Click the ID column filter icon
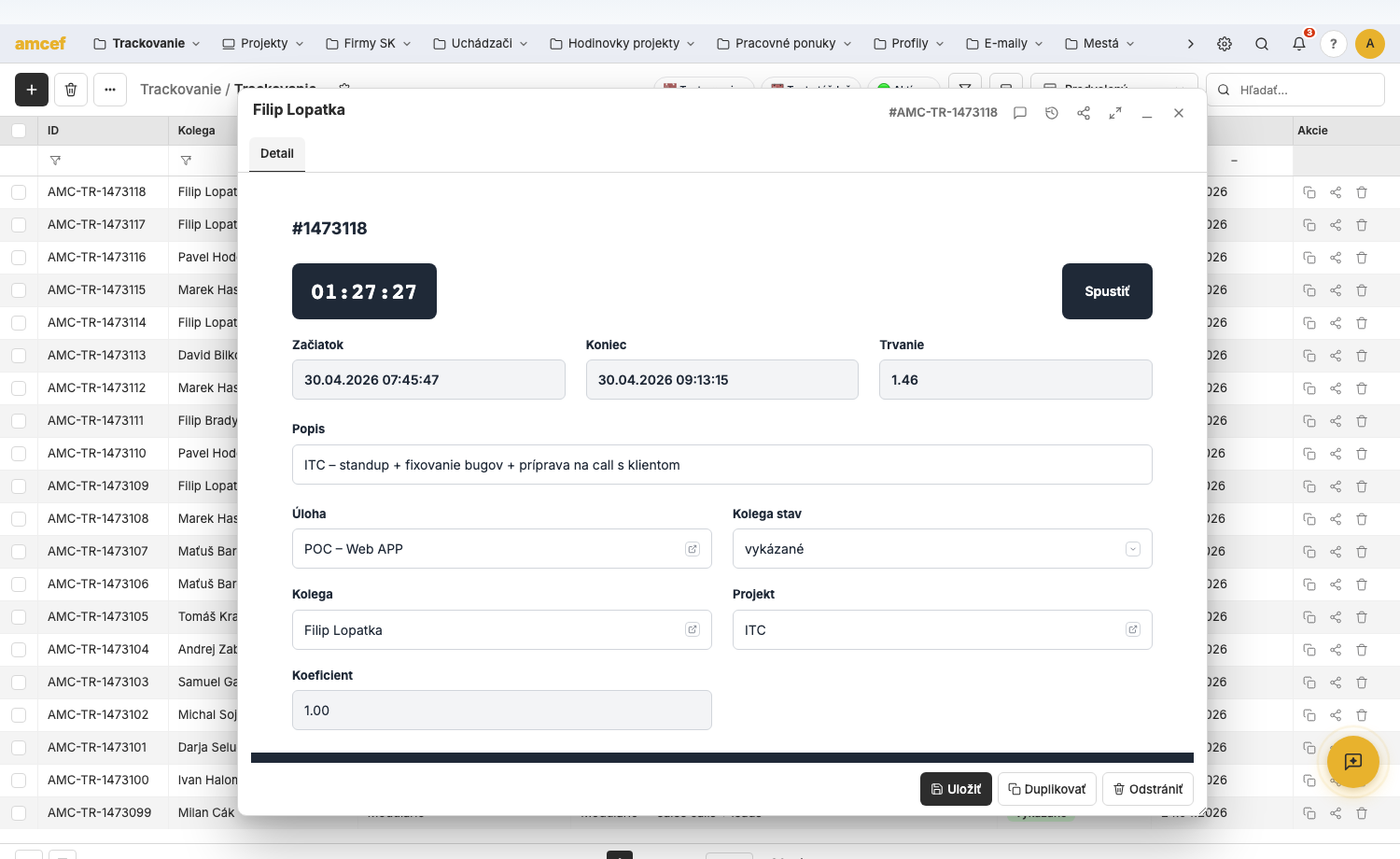The width and height of the screenshot is (1400, 859). coord(55,161)
